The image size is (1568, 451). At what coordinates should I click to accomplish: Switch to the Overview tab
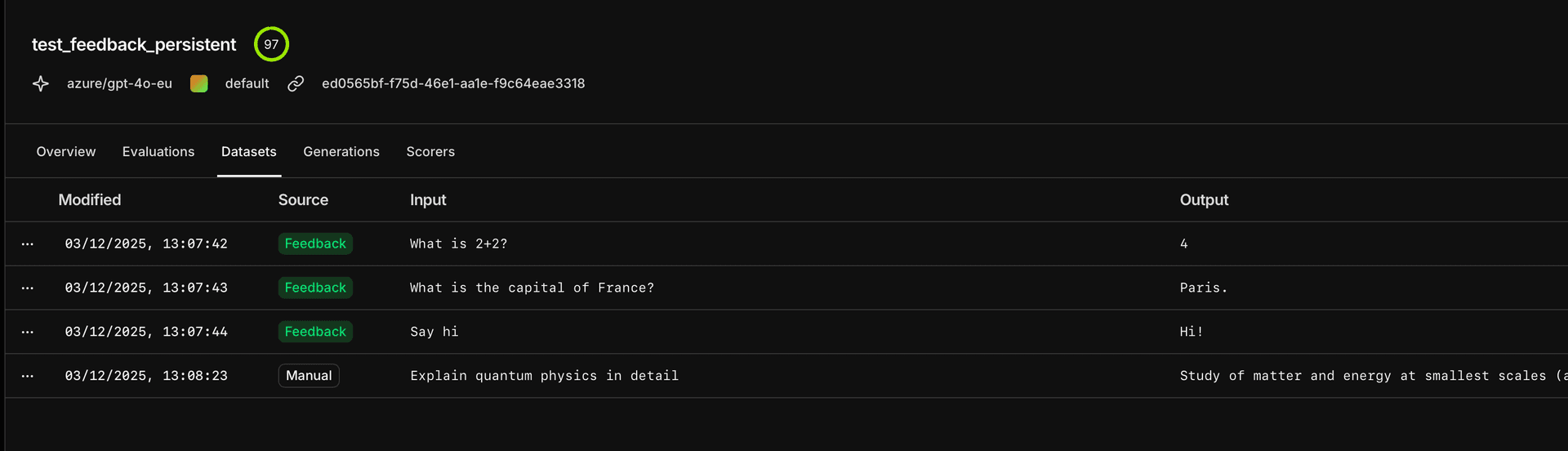pyautogui.click(x=66, y=152)
